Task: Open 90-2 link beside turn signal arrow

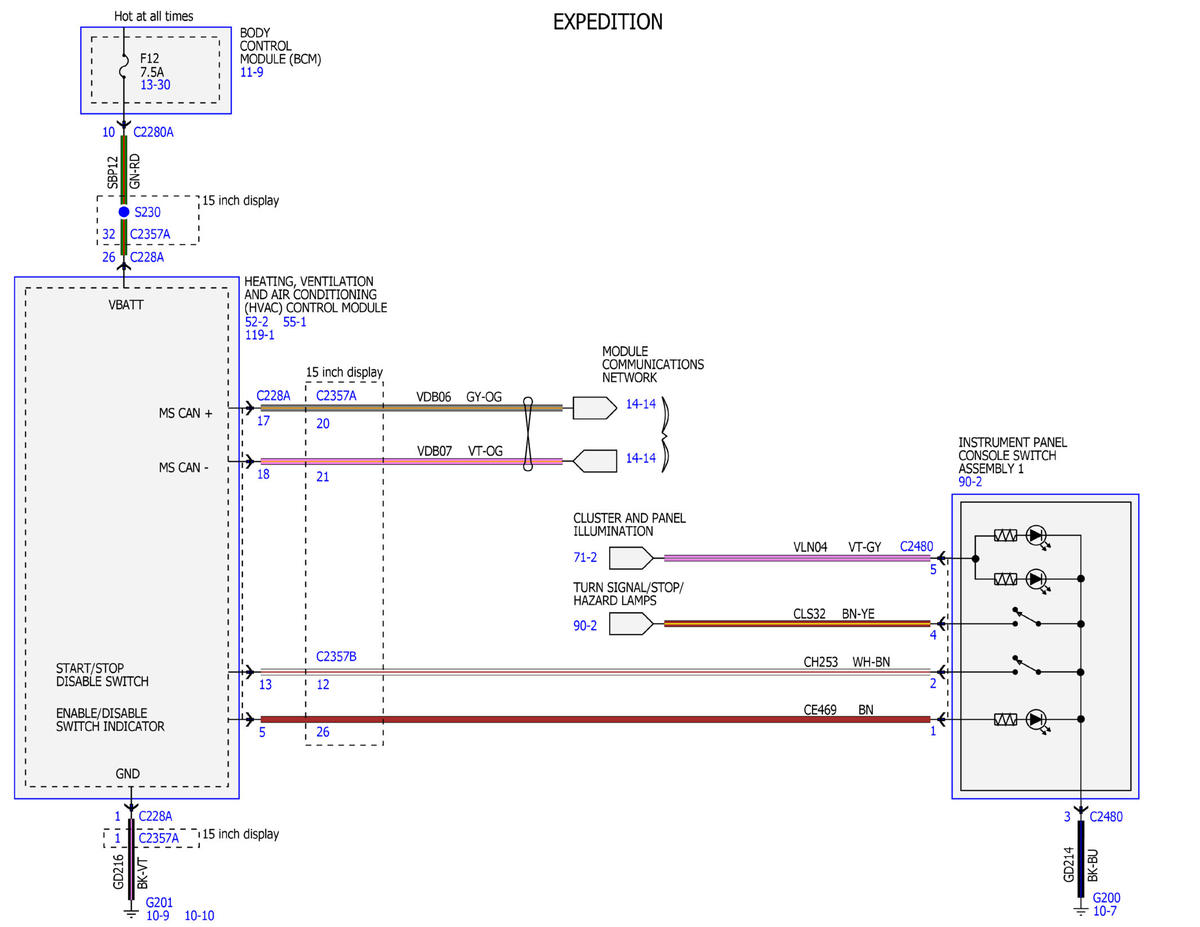Action: coord(585,626)
